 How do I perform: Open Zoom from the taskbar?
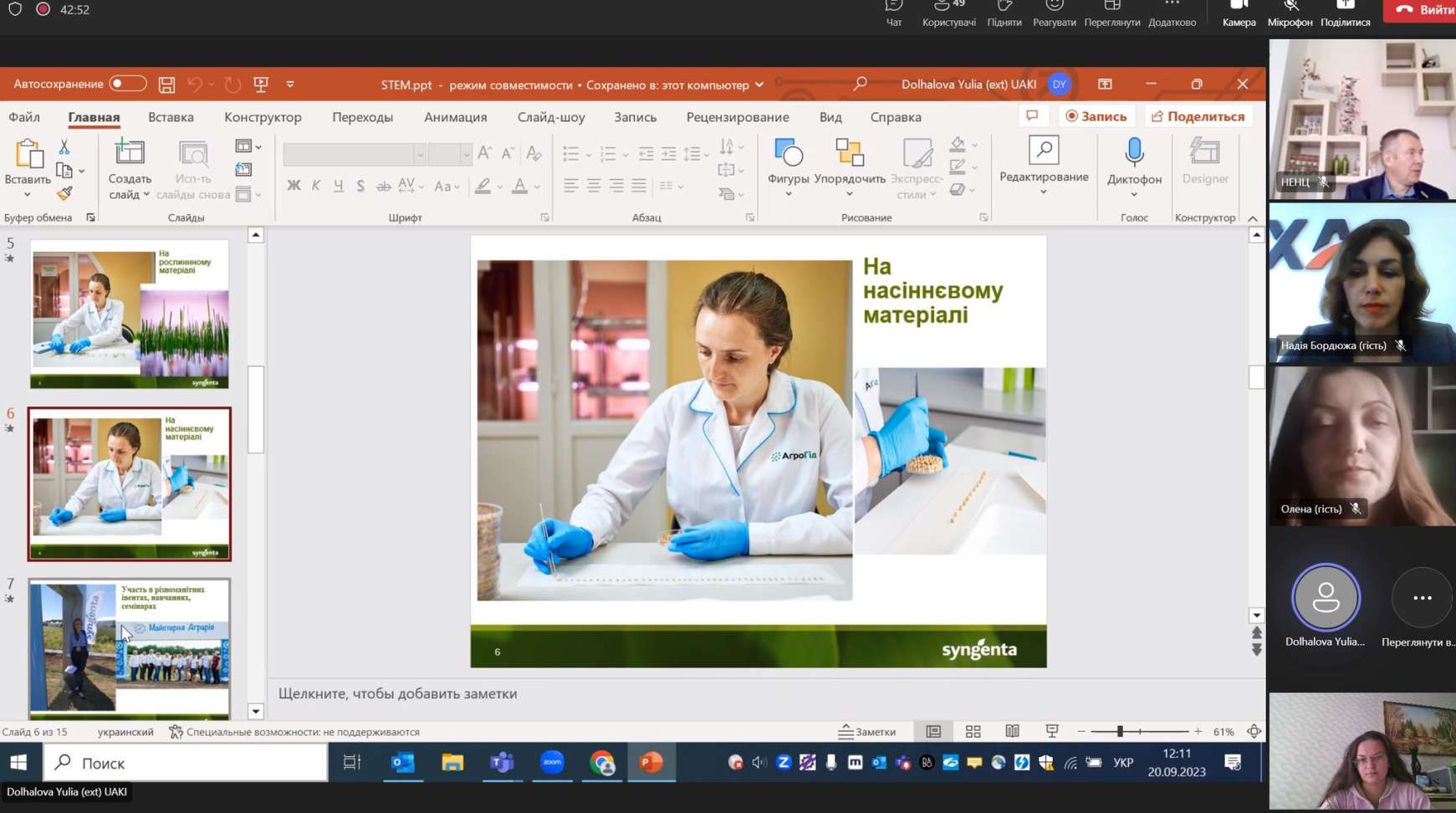(x=552, y=763)
